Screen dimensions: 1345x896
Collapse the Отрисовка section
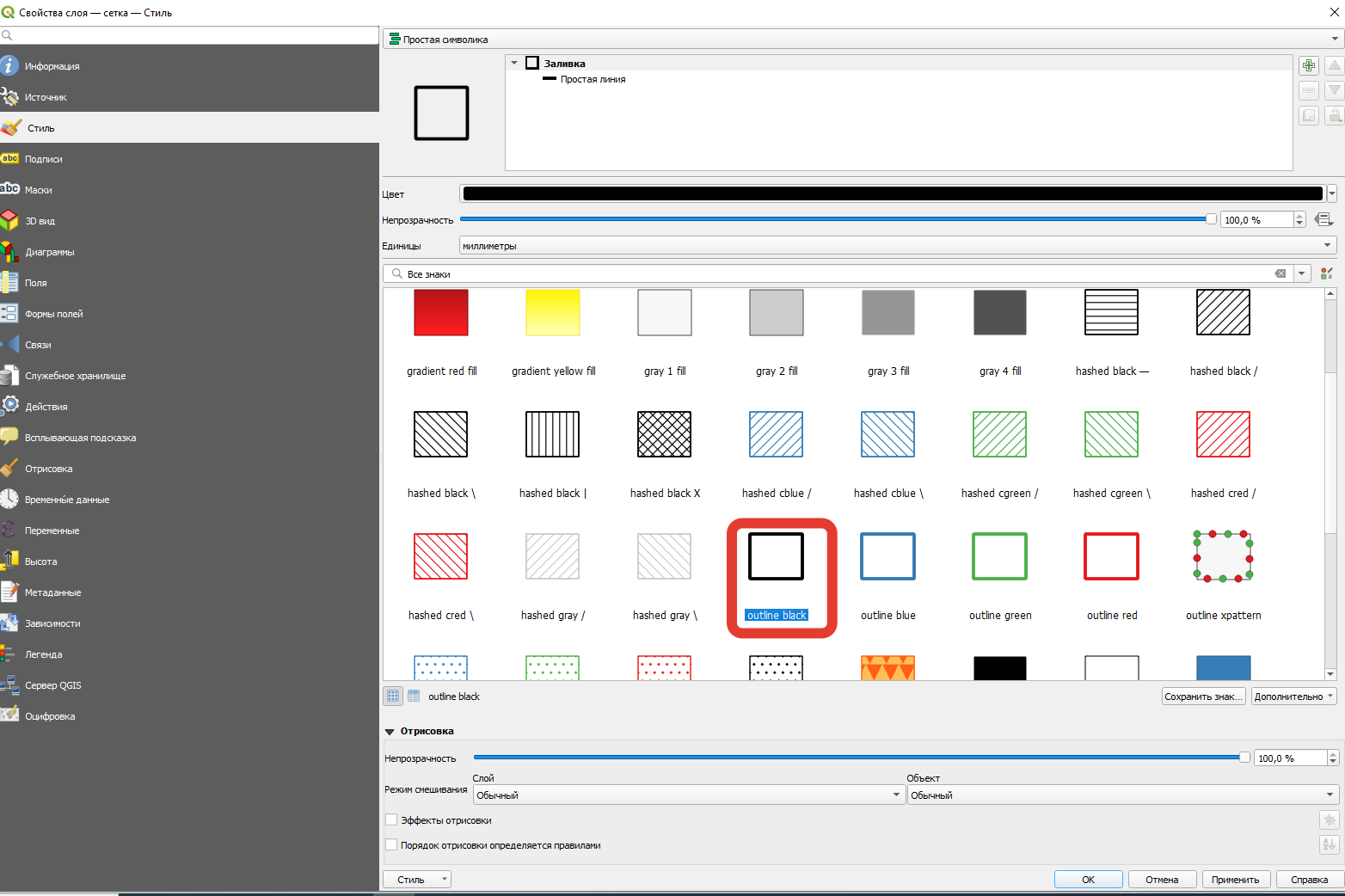(x=390, y=732)
